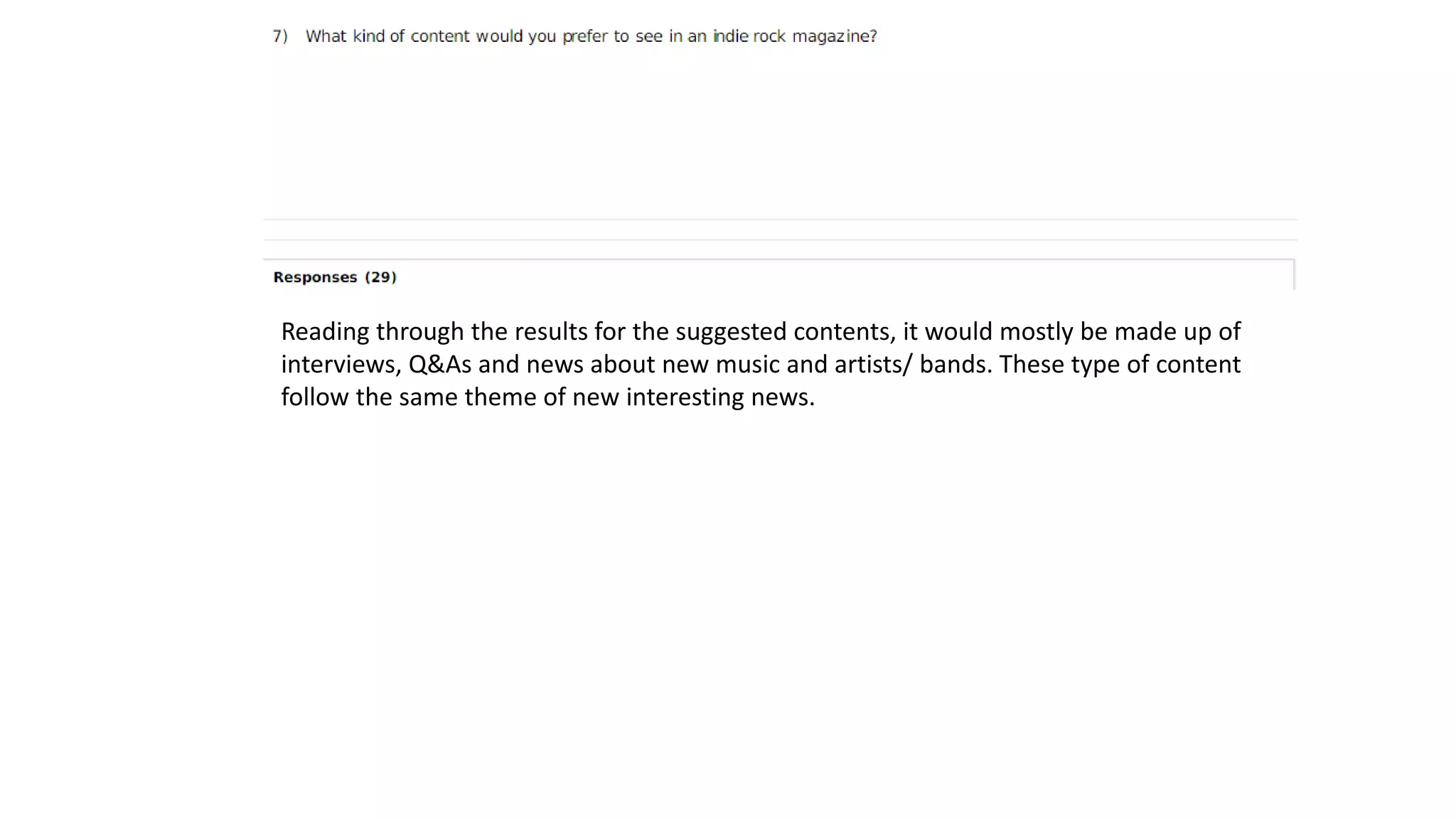Click the "What kind of content" question heading
The image size is (1456, 819).
pyautogui.click(x=591, y=36)
